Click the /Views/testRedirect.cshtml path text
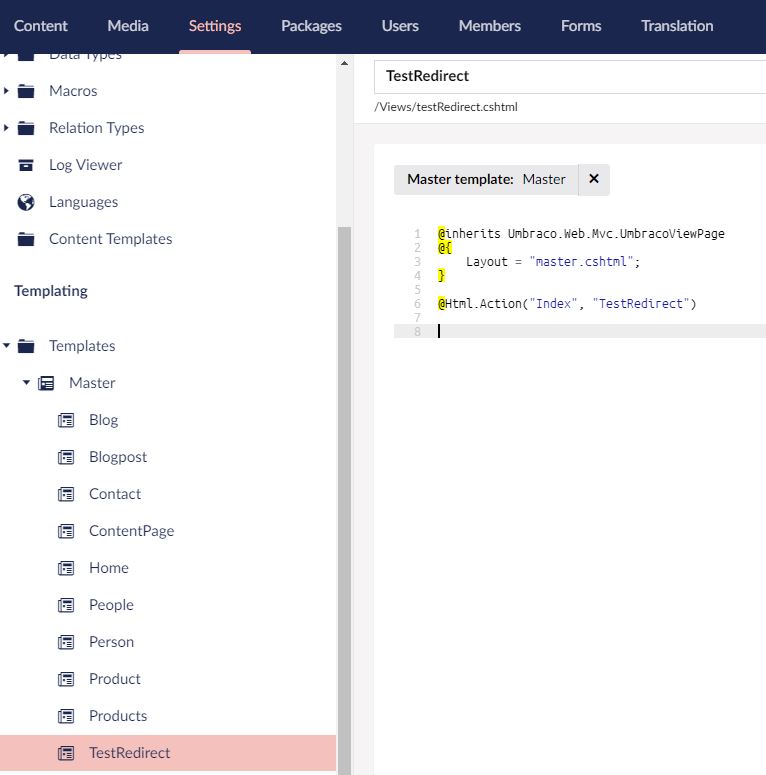766x775 pixels. (x=446, y=107)
